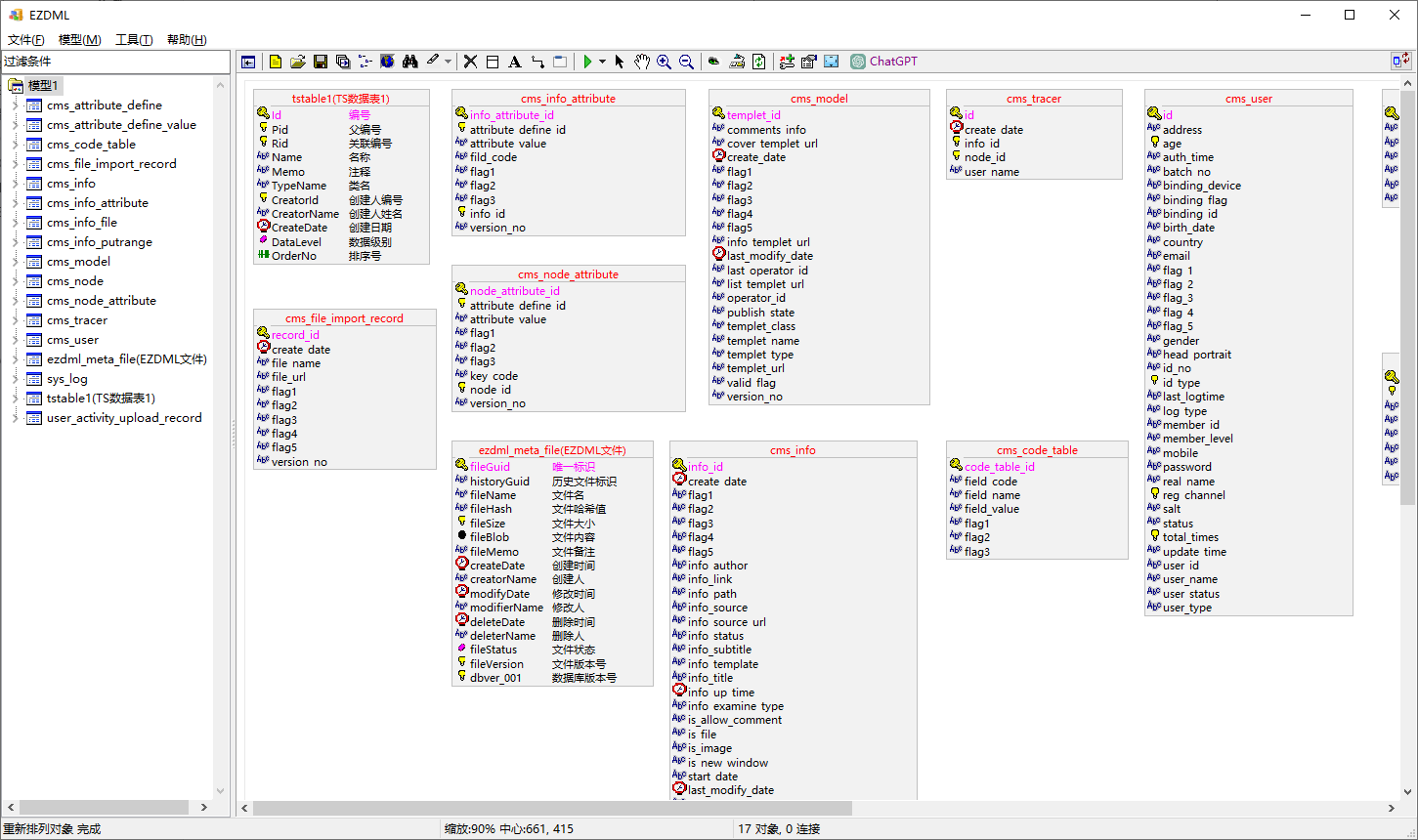Click the green refresh arrows icon
The height and width of the screenshot is (840, 1418).
pyautogui.click(x=759, y=62)
